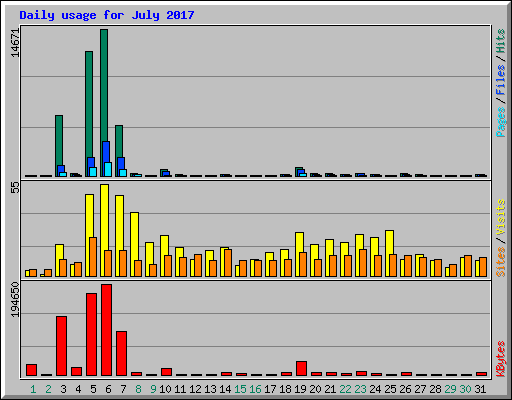The image size is (512, 400).
Task: Click the 194650 KBytes axis value
Action: pyautogui.click(x=15, y=299)
